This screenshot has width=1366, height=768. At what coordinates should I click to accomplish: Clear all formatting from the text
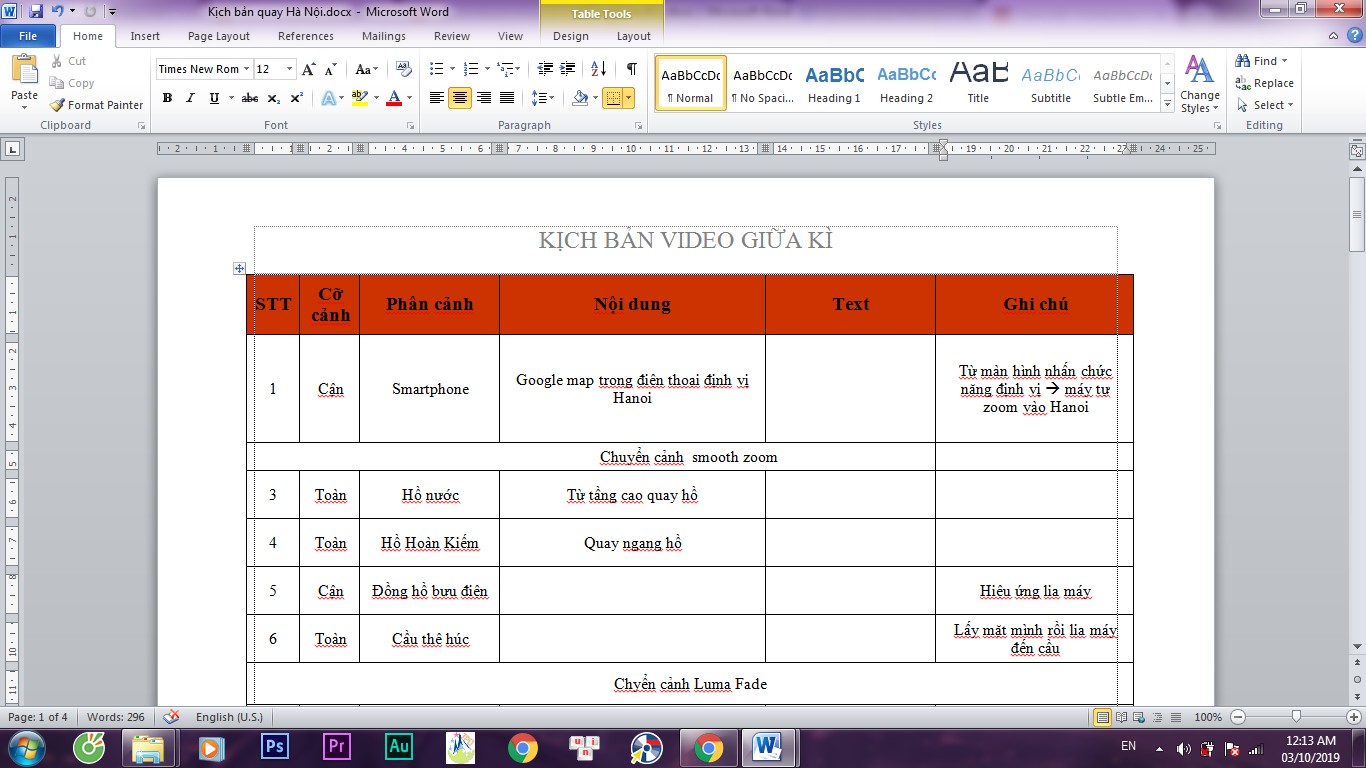404,69
